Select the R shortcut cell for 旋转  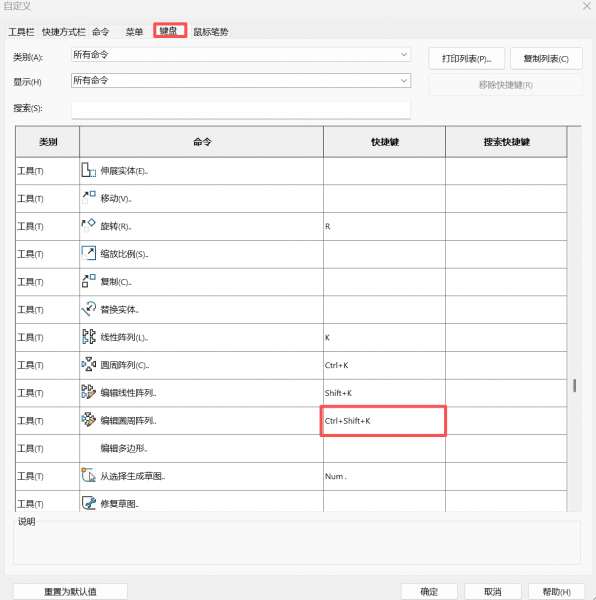point(384,226)
